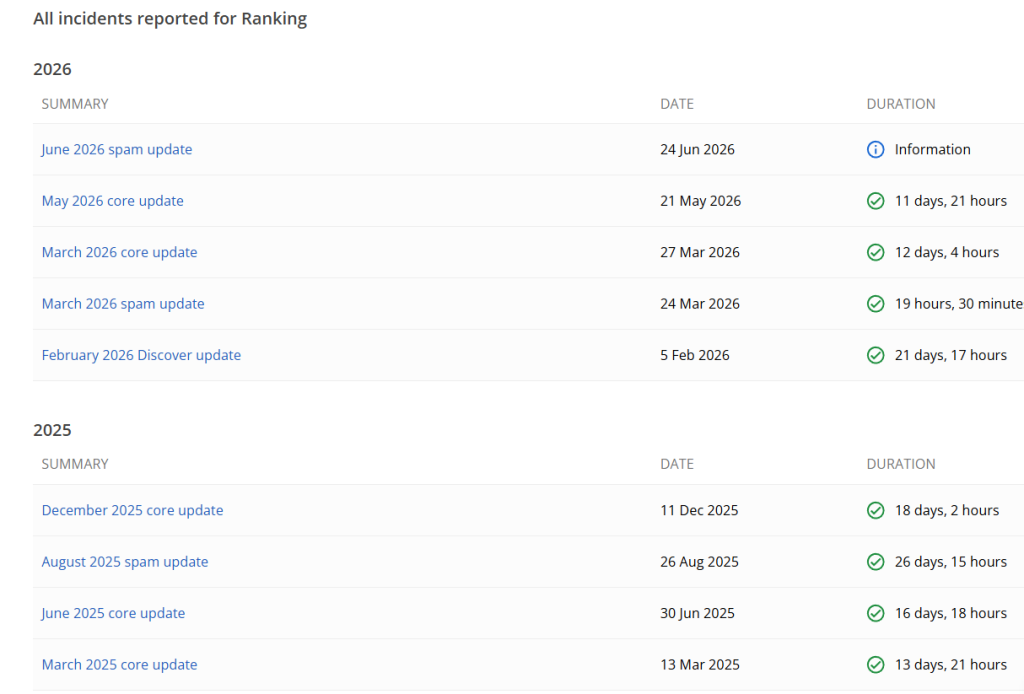Screen dimensions: 1024x694
Task: Click the green check icon beside 13 days, 21 hours
Action: (x=875, y=665)
